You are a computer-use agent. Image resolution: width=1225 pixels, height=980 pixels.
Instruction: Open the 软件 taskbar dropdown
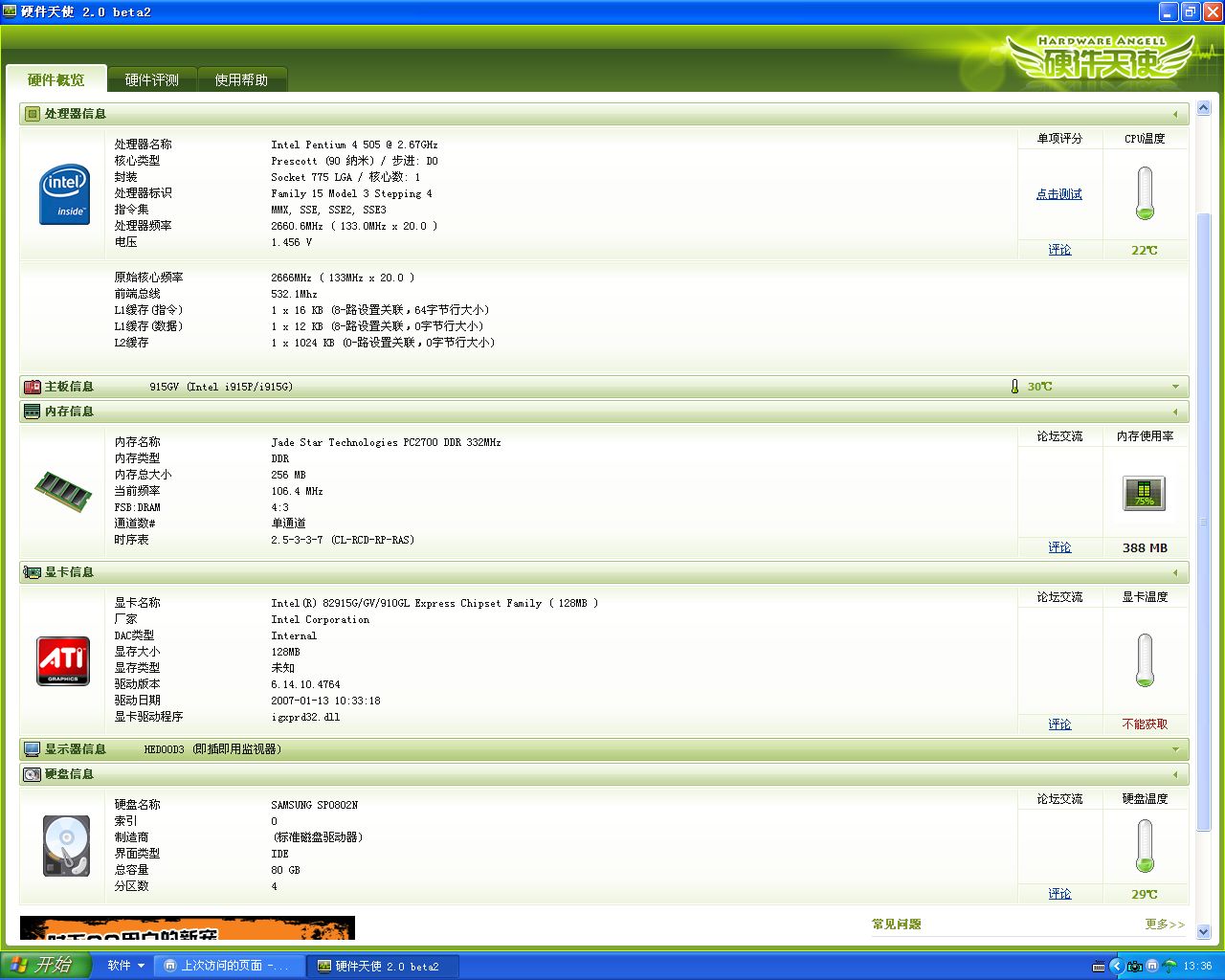[x=126, y=966]
